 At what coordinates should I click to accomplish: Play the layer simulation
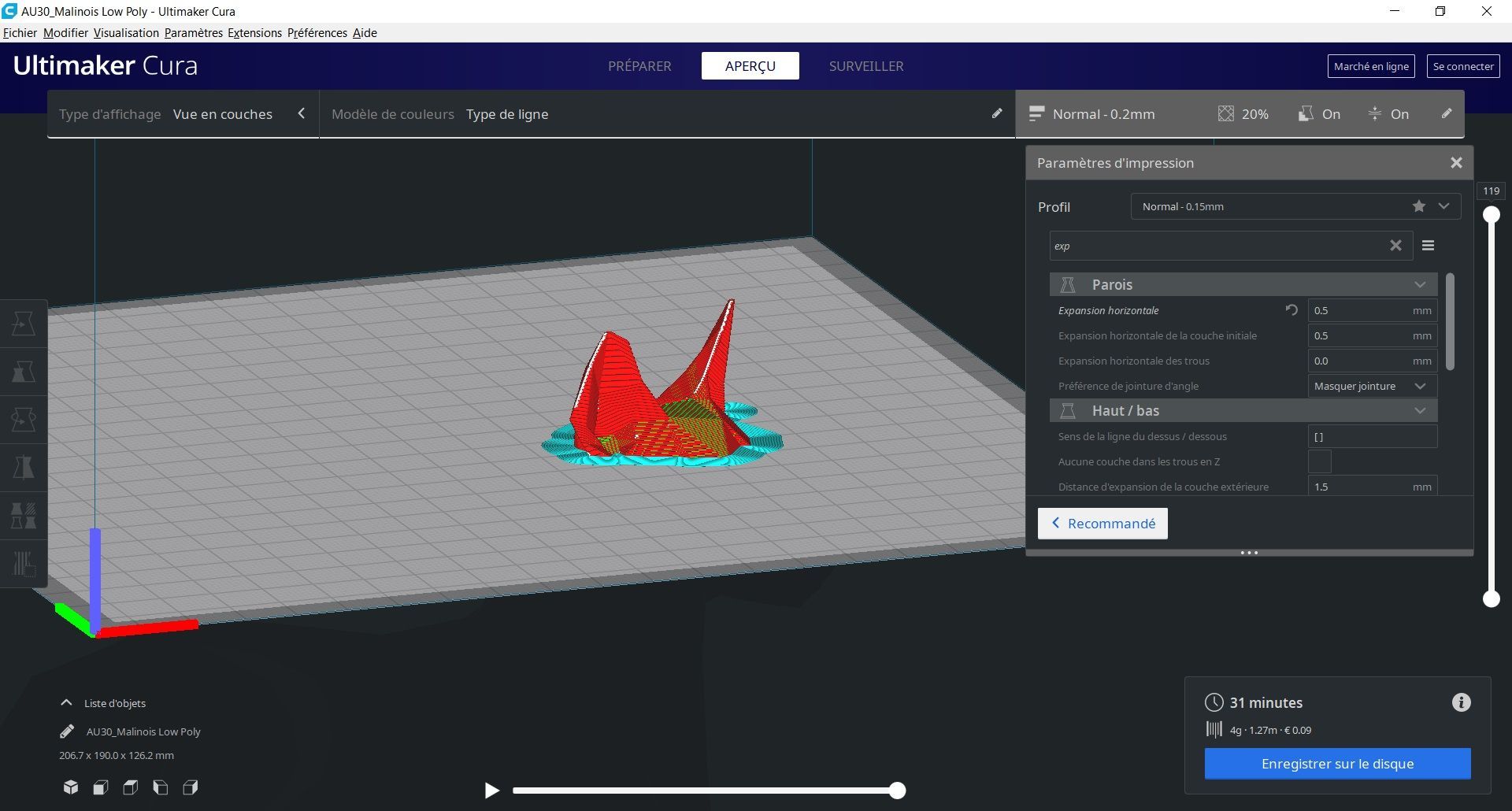click(x=491, y=790)
